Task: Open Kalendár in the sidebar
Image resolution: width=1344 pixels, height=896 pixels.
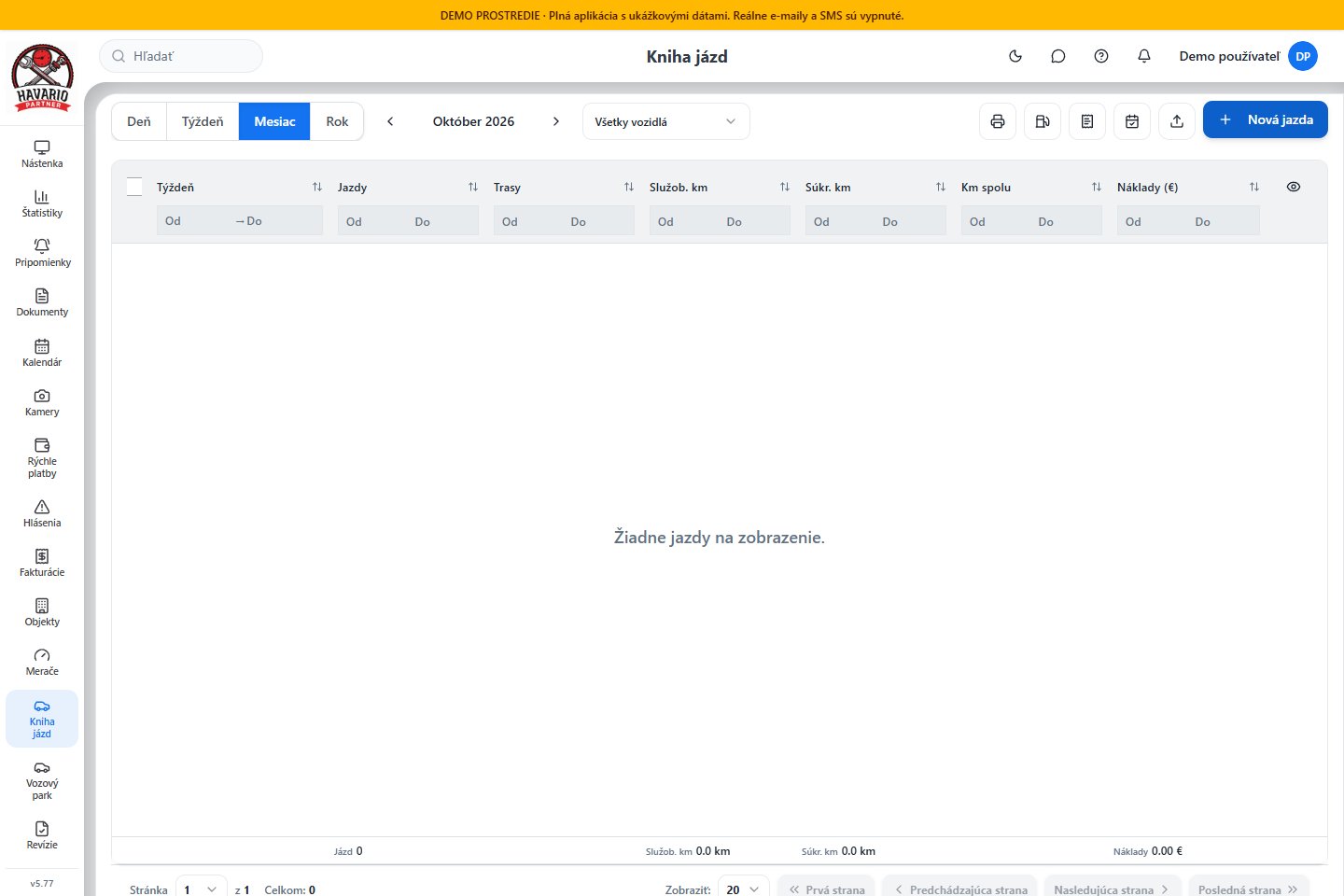Action: pos(42,354)
